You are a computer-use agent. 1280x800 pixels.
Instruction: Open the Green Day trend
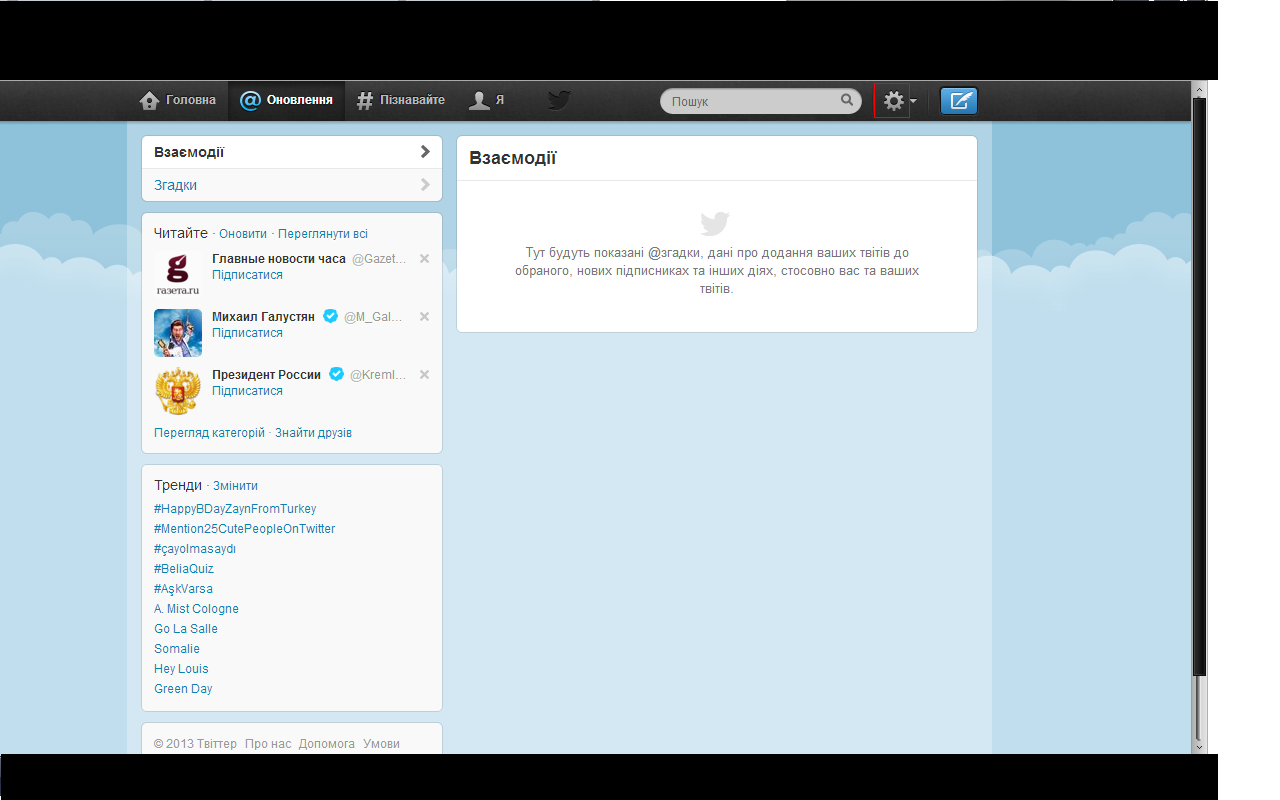pyautogui.click(x=183, y=689)
